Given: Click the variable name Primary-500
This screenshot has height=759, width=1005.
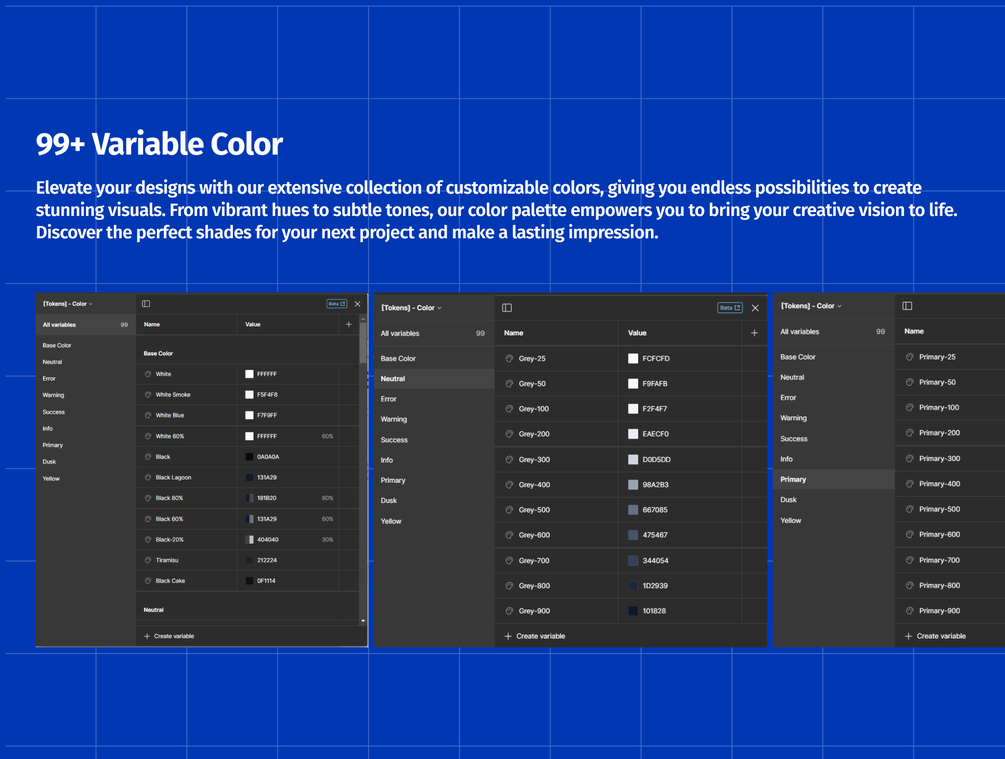Looking at the screenshot, I should 940,509.
